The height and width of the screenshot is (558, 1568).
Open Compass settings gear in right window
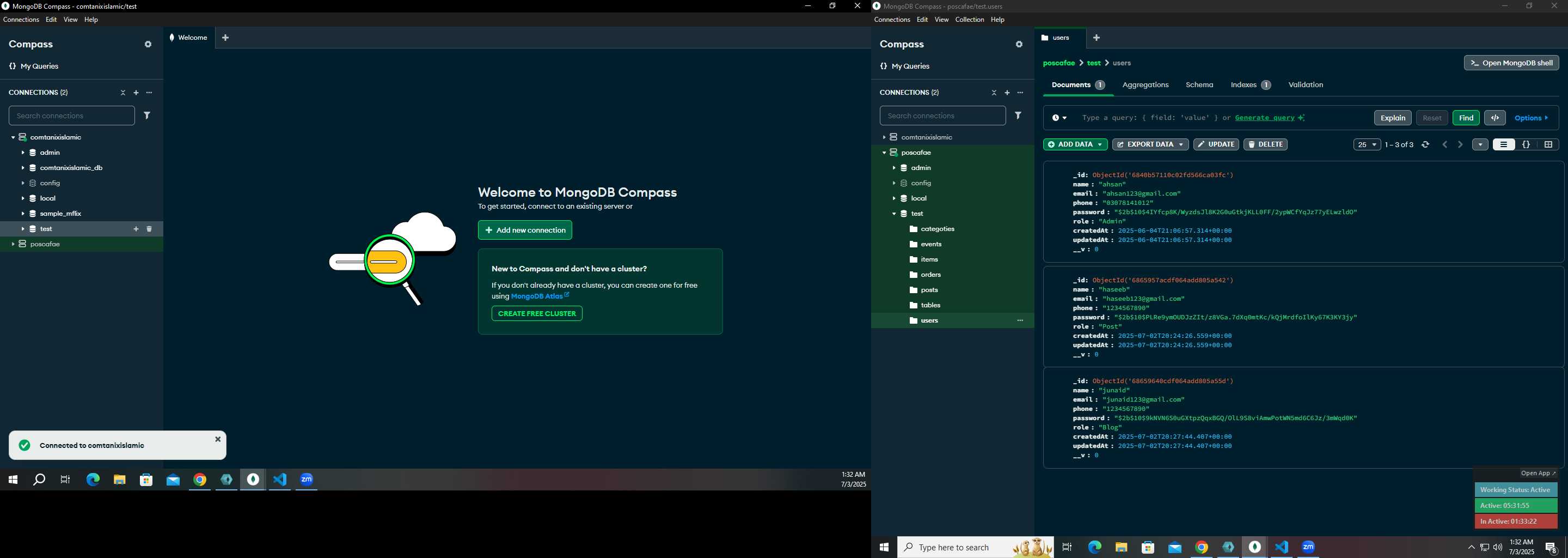[x=1019, y=45]
